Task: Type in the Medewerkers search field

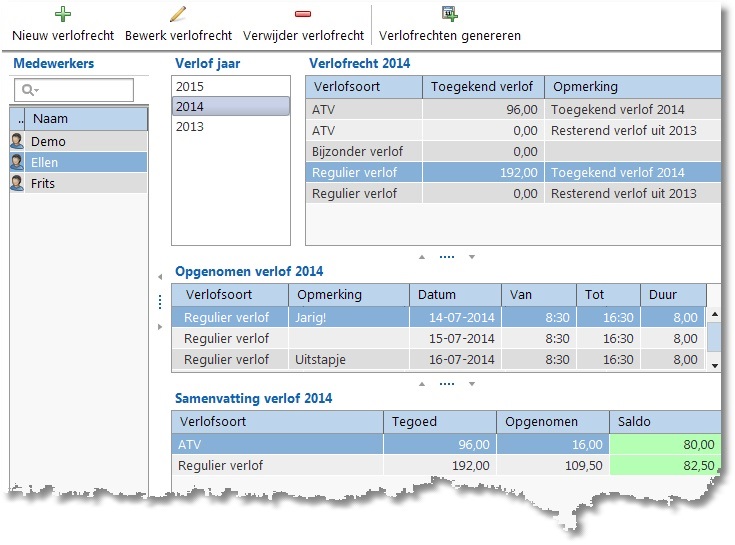Action: point(84,91)
